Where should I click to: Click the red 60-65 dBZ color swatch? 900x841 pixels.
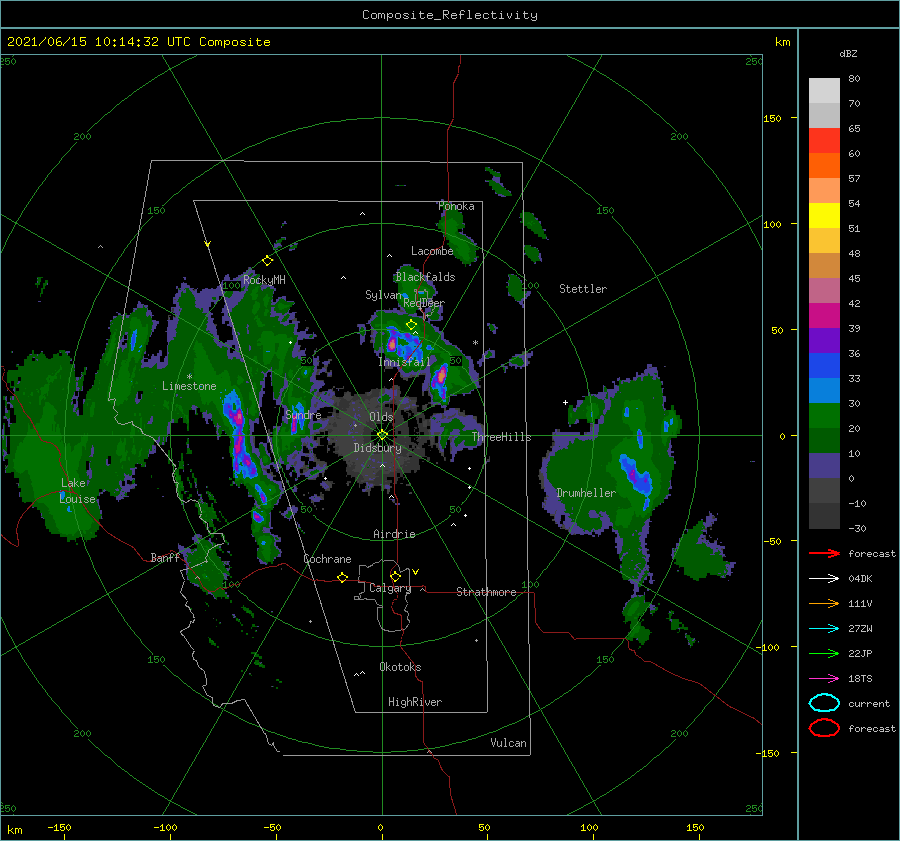[x=824, y=141]
